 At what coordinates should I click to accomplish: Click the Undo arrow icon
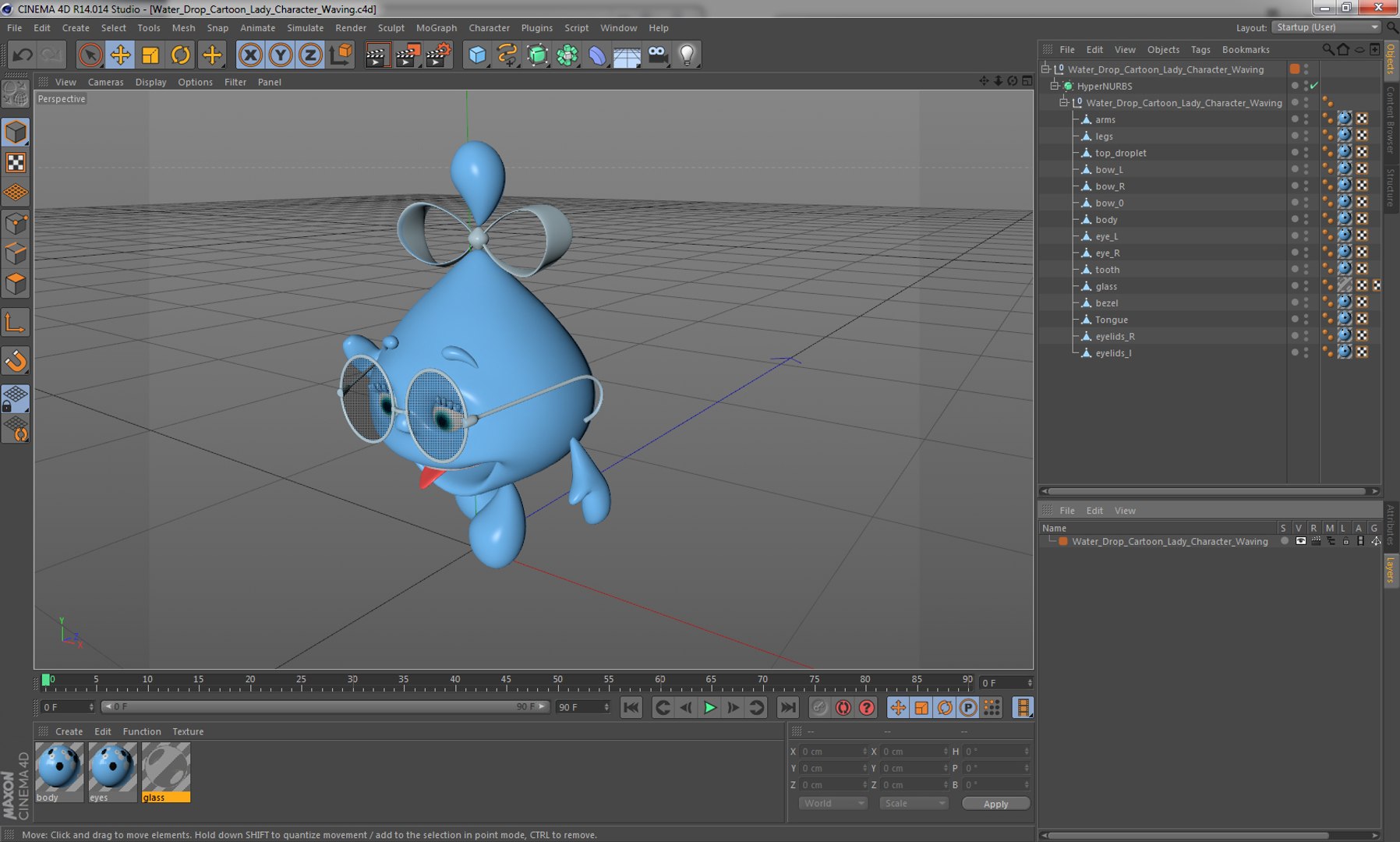coord(22,55)
